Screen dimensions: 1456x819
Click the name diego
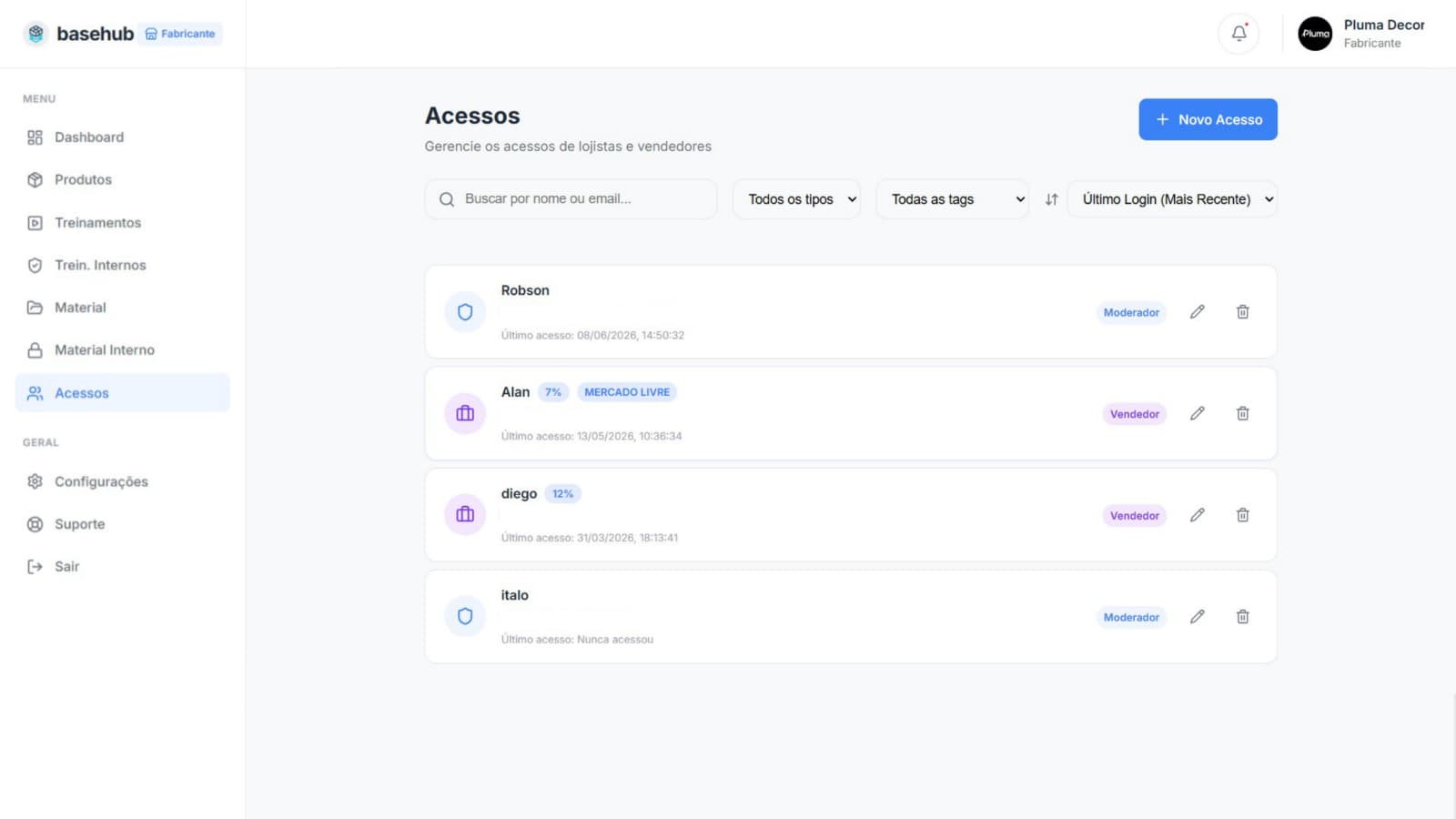click(x=519, y=494)
